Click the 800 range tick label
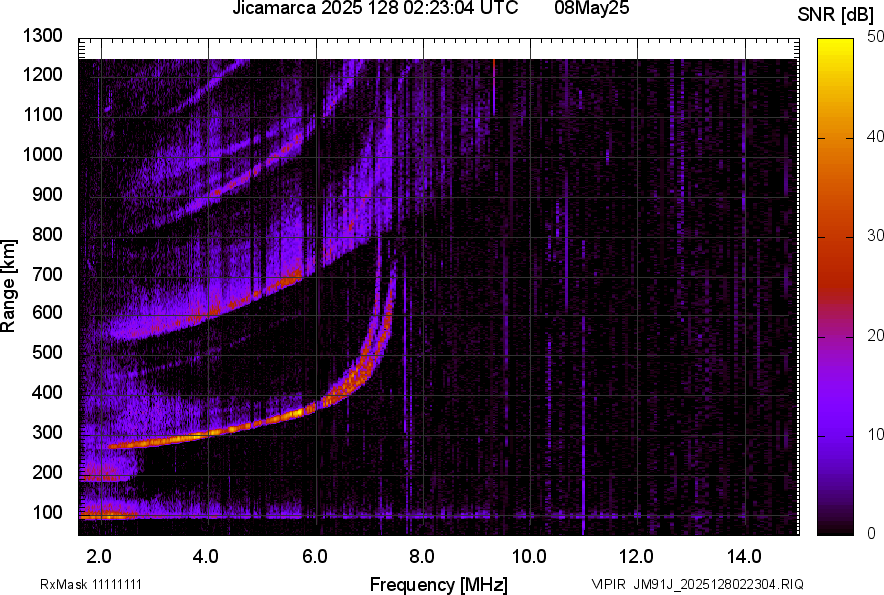 click(x=47, y=234)
